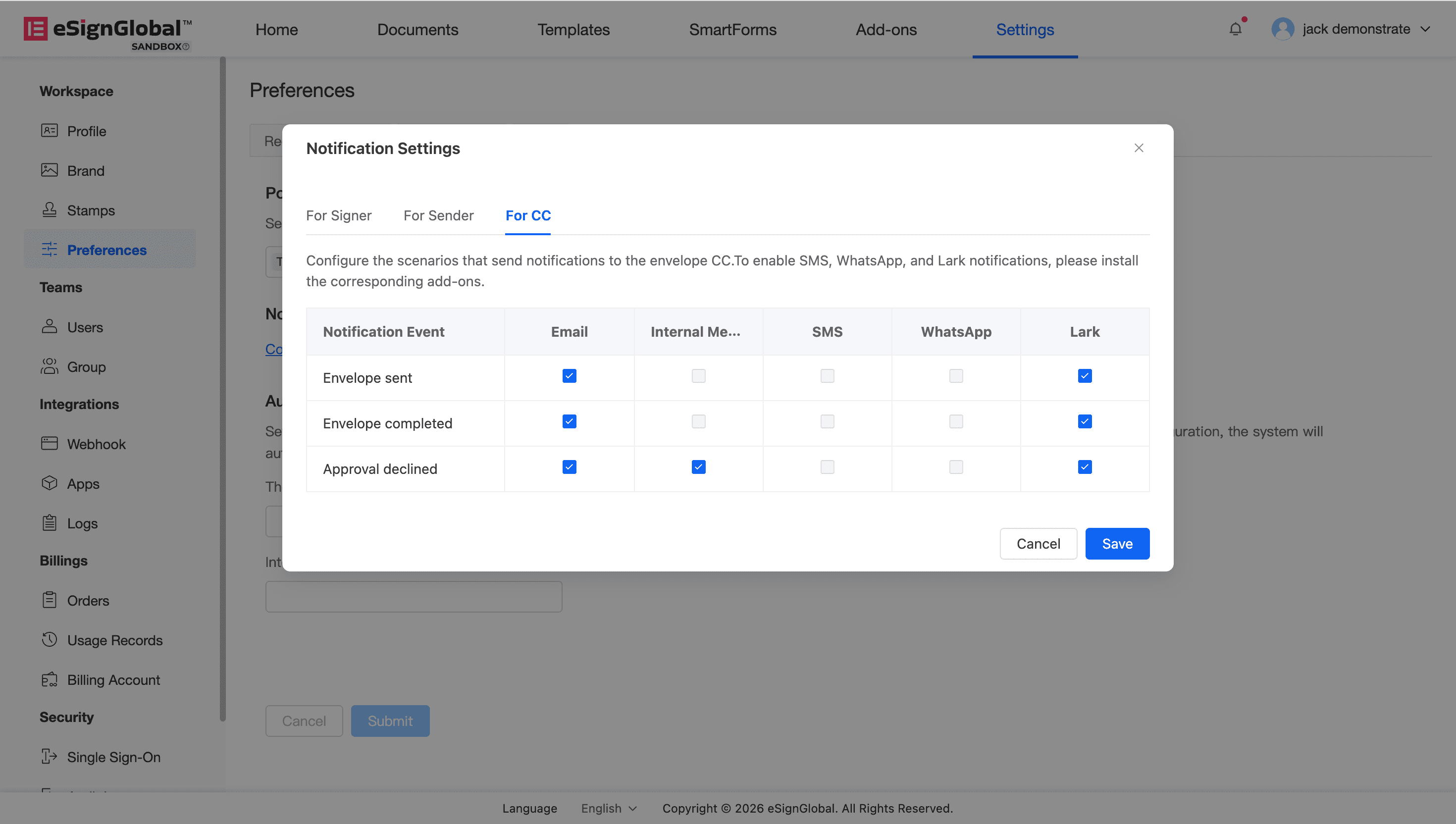Click the Billing Account icon
Screen dimensions: 1456x824
tap(49, 679)
